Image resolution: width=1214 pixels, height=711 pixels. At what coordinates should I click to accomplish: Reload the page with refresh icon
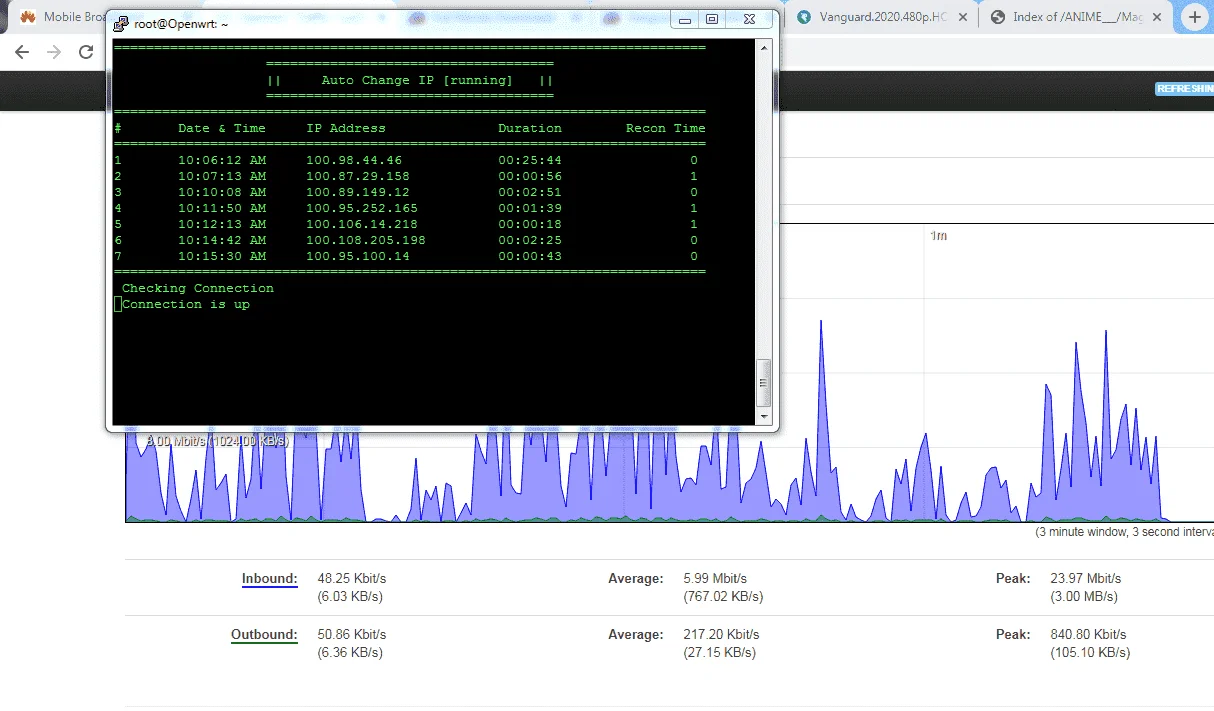pos(86,52)
